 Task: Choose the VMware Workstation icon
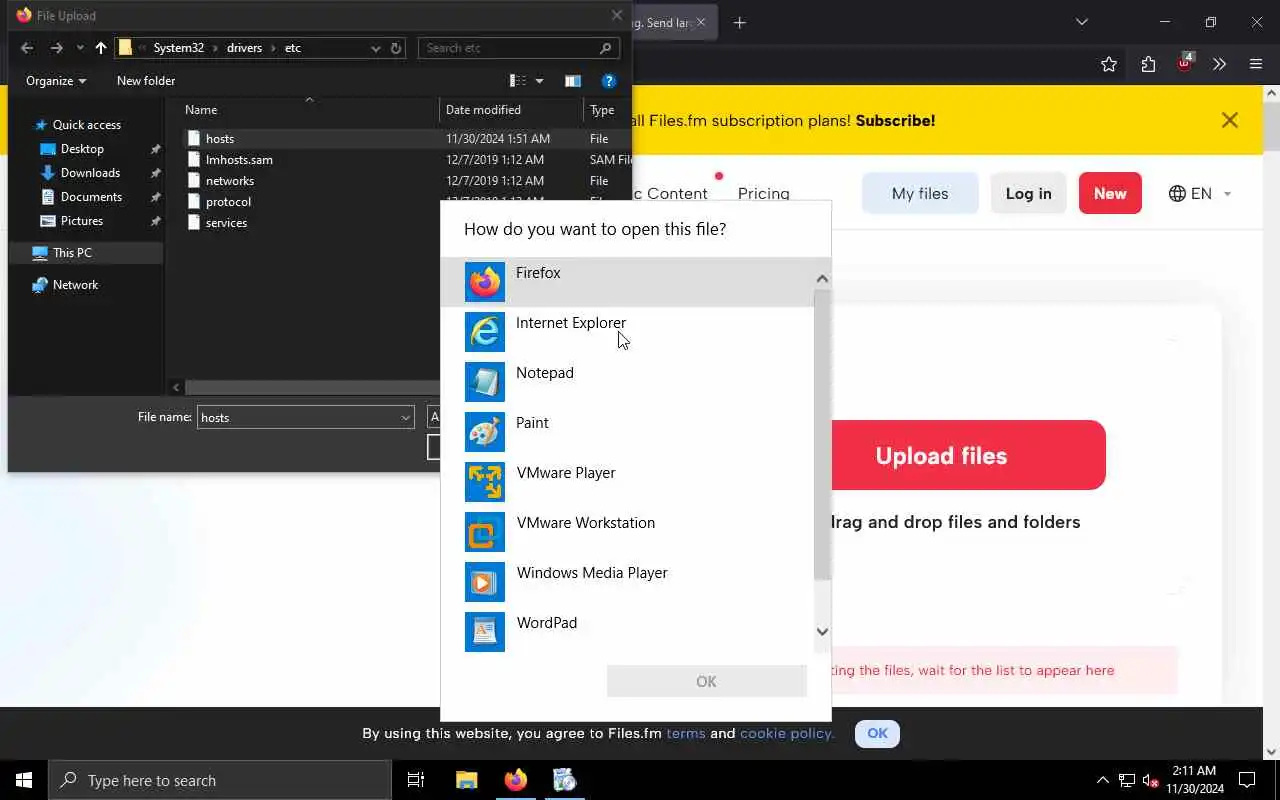click(x=485, y=532)
